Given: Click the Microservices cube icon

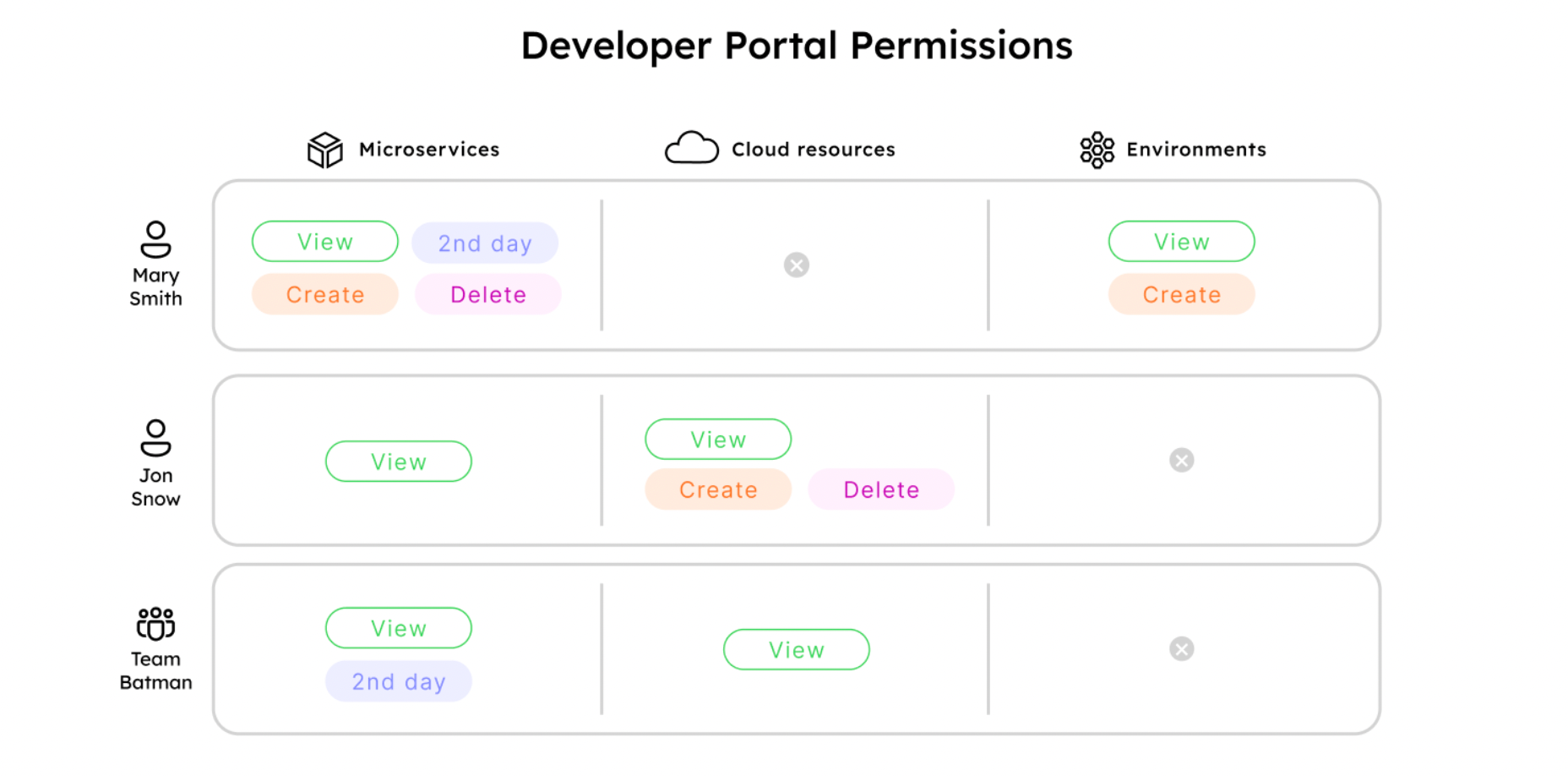Looking at the screenshot, I should [x=325, y=150].
